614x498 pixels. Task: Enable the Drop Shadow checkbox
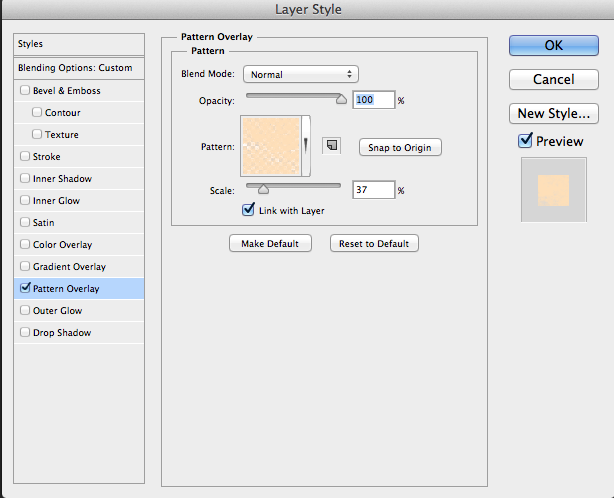25,332
